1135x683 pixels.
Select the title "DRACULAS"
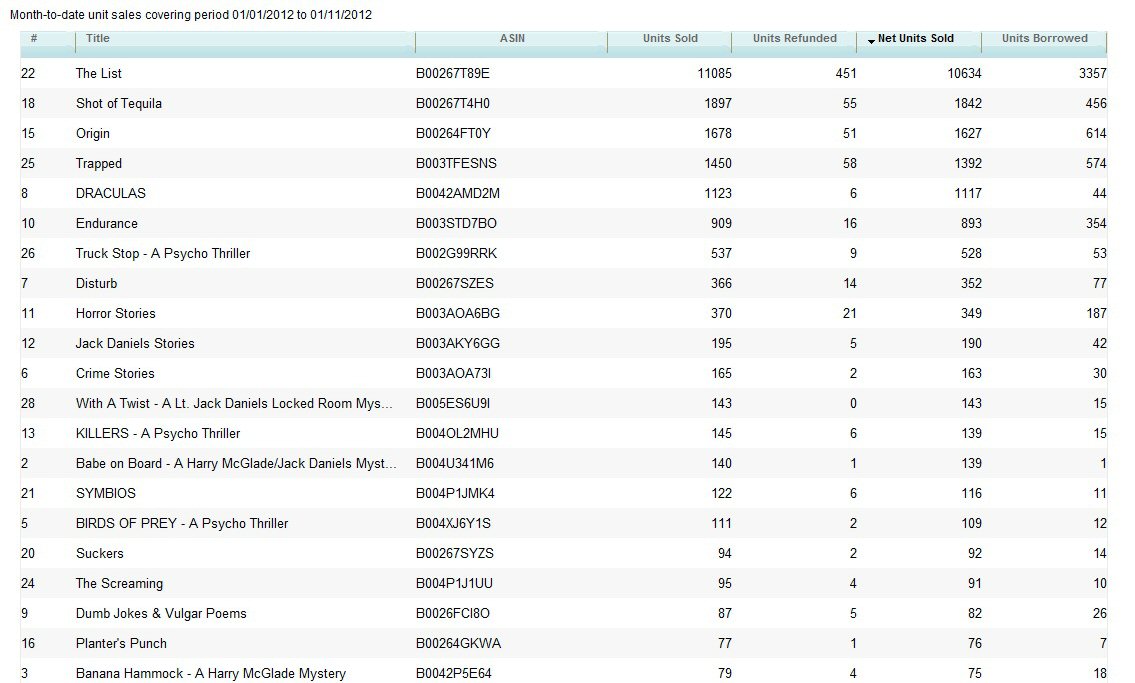pos(111,193)
